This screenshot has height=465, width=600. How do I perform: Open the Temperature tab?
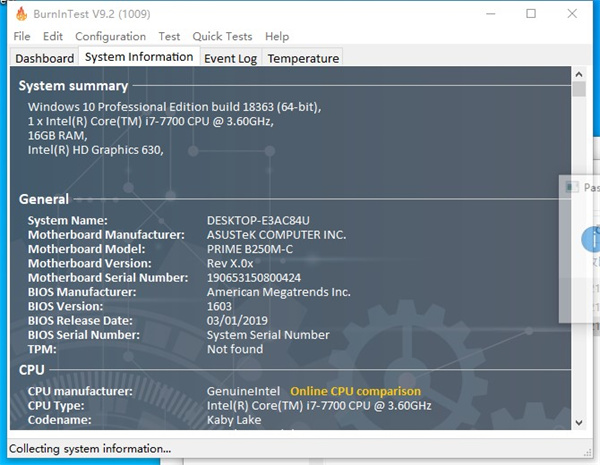coord(303,58)
